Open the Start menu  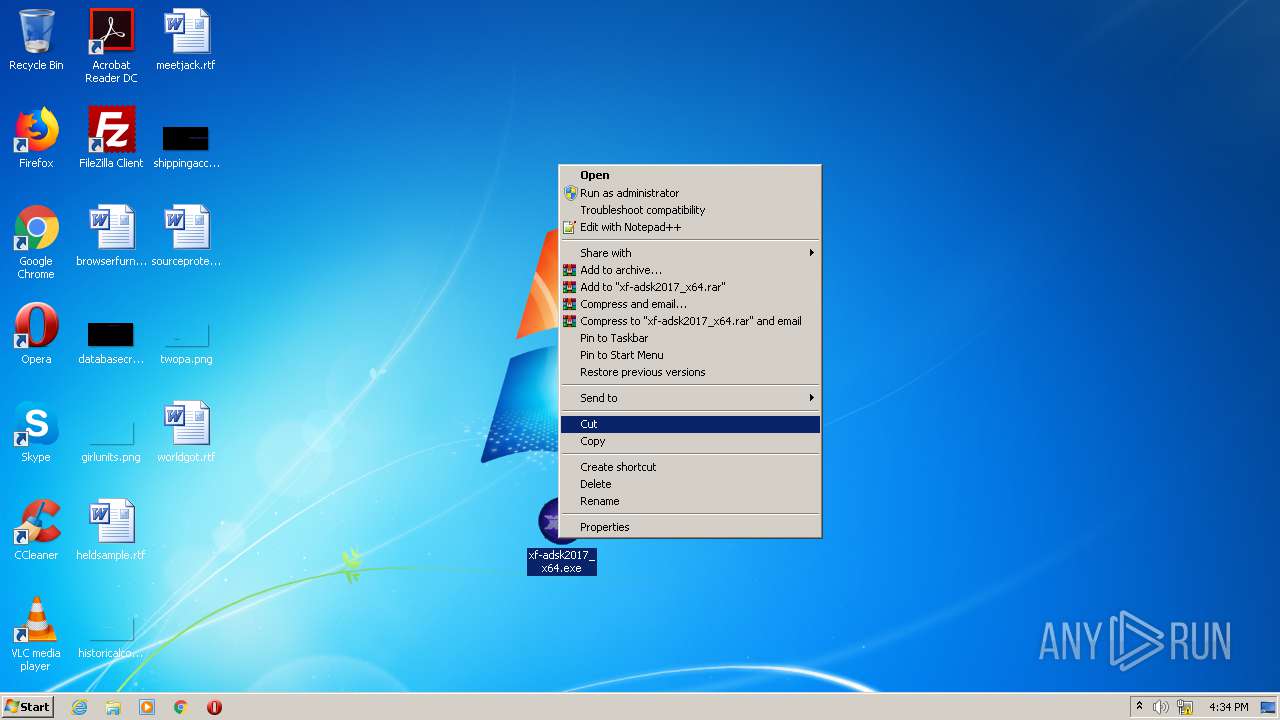[x=27, y=707]
